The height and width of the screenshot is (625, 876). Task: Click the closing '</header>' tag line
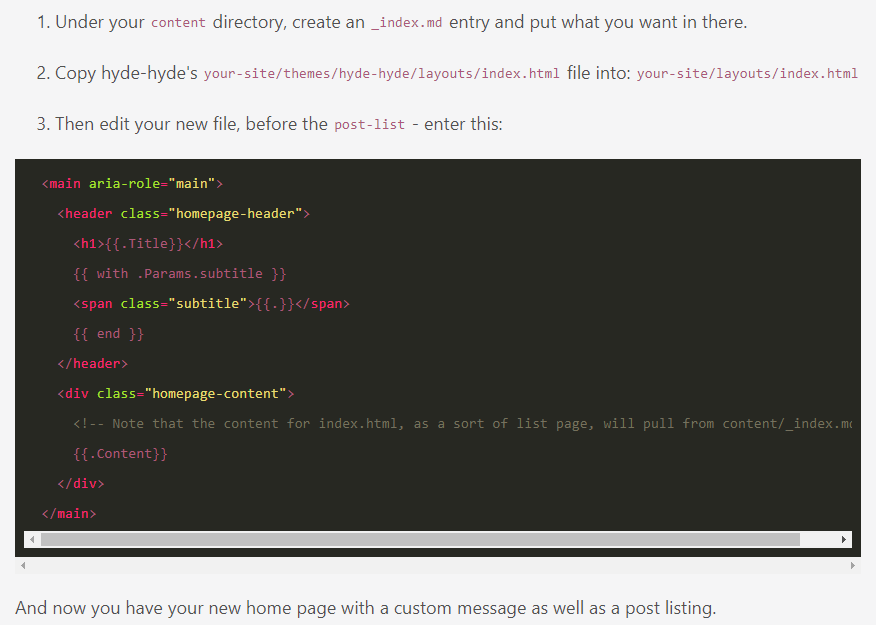point(93,364)
